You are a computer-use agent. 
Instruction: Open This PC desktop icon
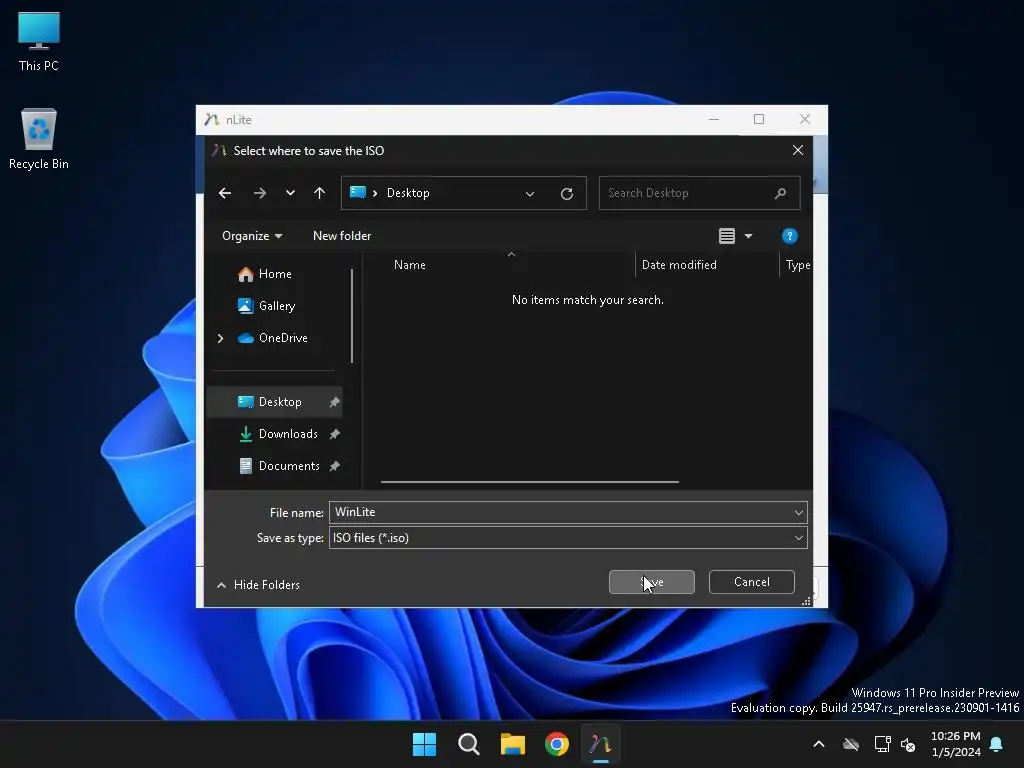point(39,41)
